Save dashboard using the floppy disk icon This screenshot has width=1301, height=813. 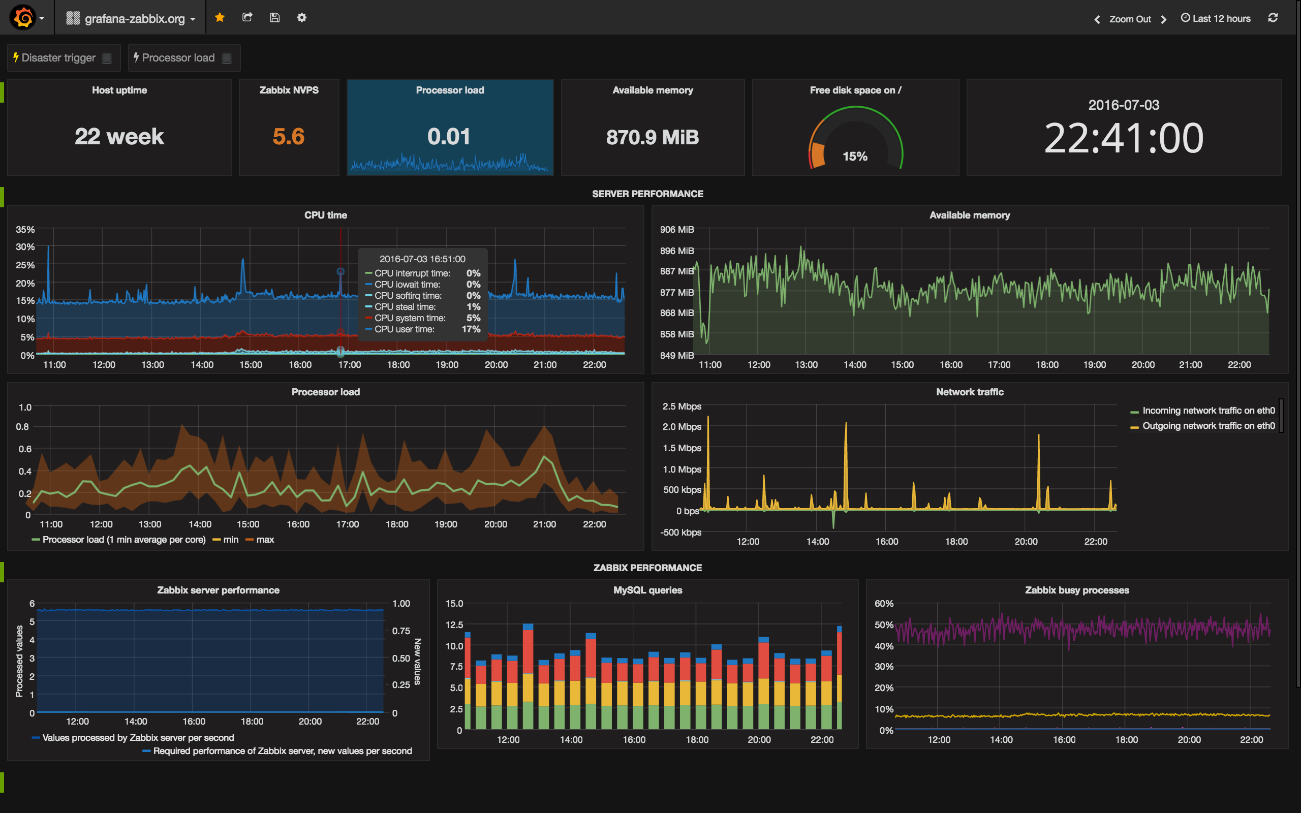pos(274,18)
